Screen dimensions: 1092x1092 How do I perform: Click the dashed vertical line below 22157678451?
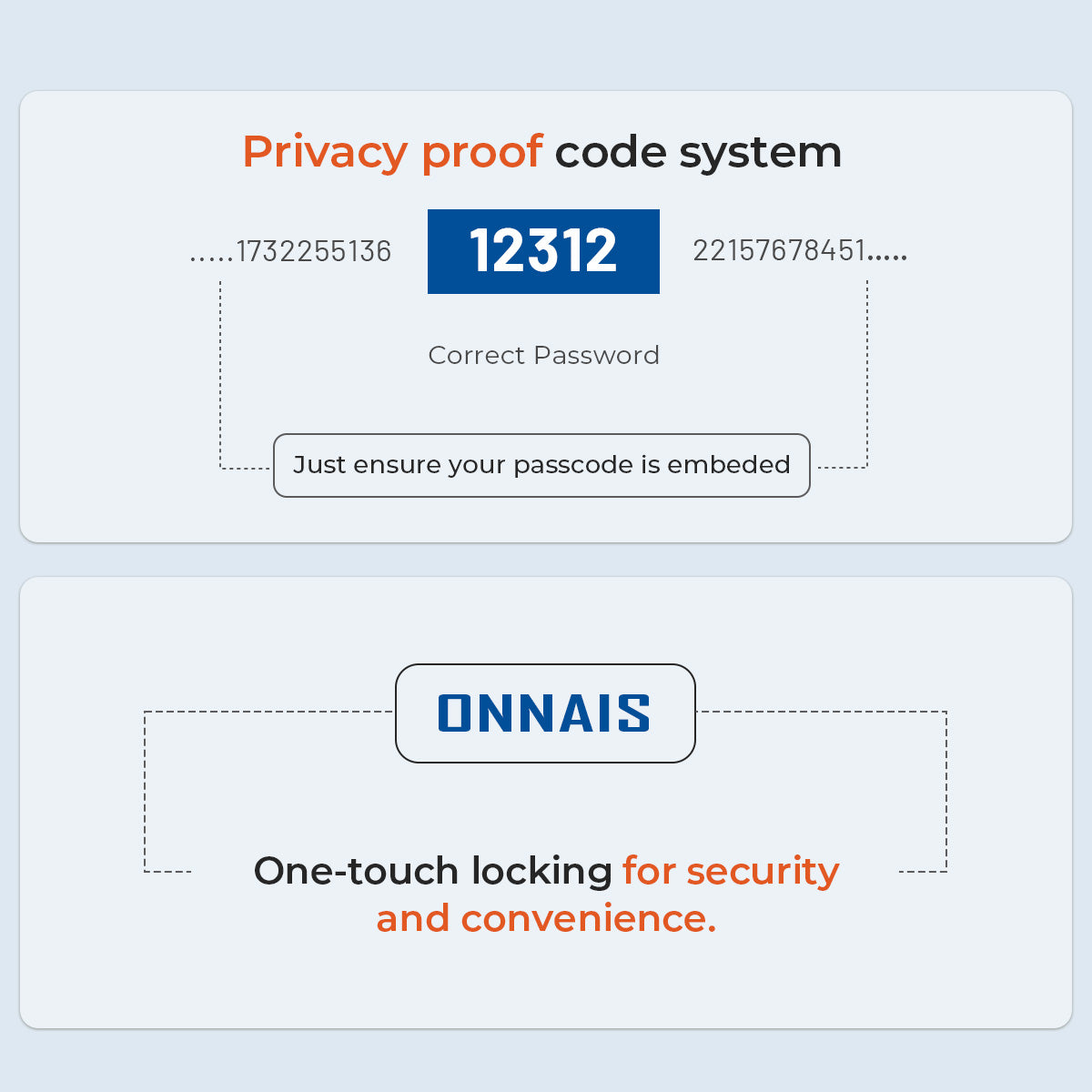(x=867, y=373)
